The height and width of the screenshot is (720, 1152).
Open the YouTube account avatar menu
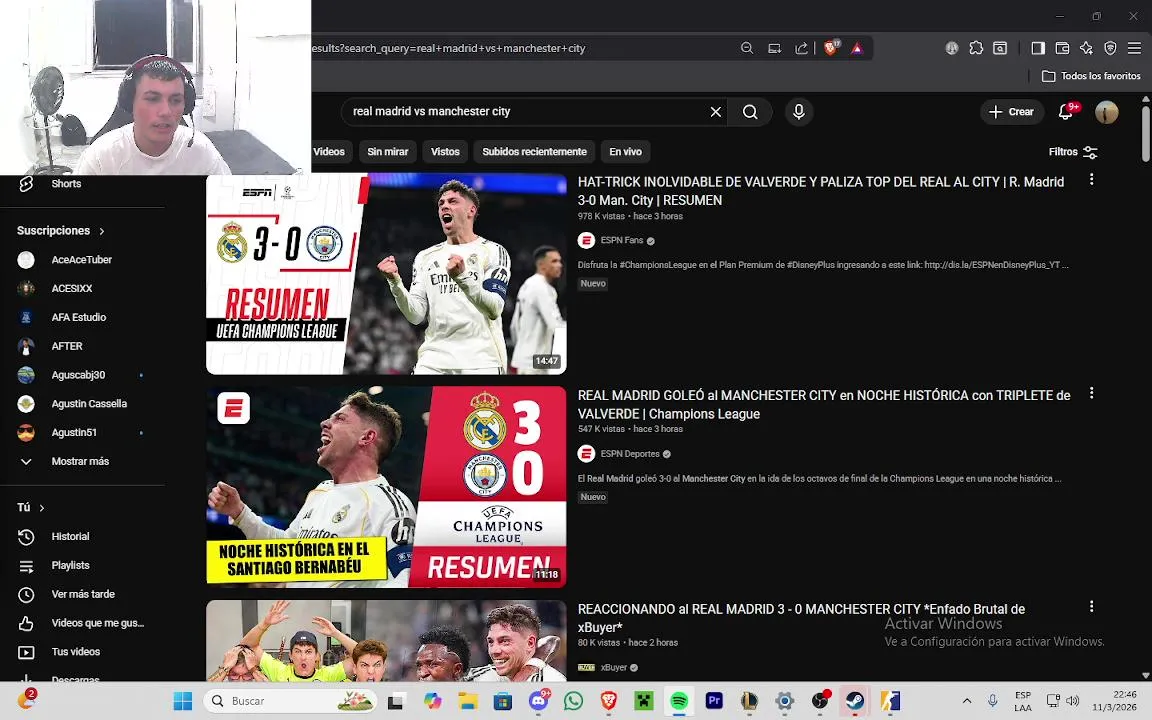[1106, 112]
